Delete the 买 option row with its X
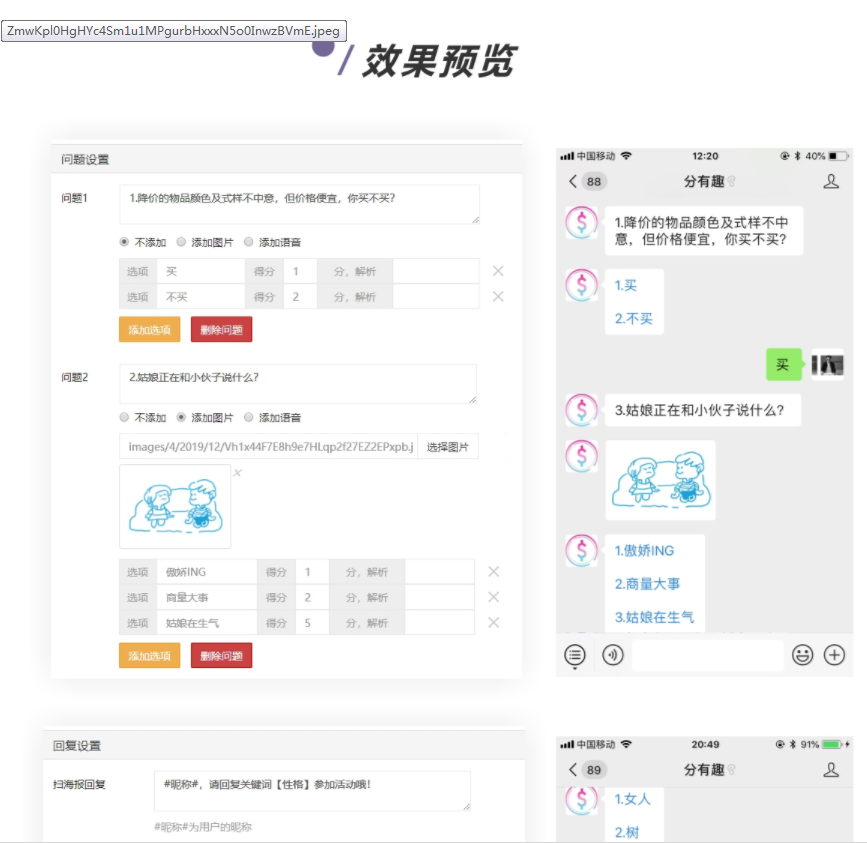The image size is (867, 843). [498, 271]
